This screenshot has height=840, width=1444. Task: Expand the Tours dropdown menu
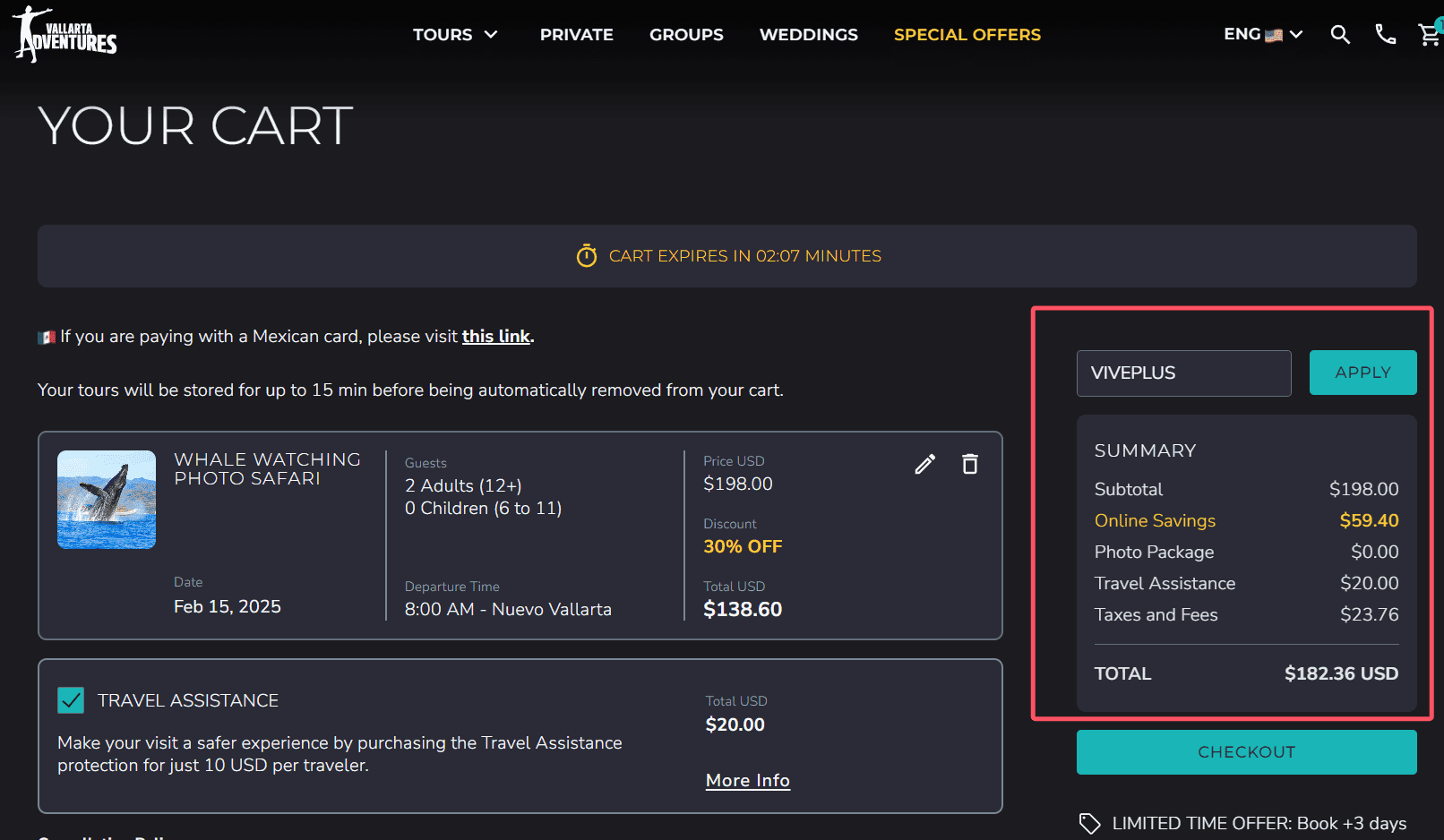(x=455, y=35)
